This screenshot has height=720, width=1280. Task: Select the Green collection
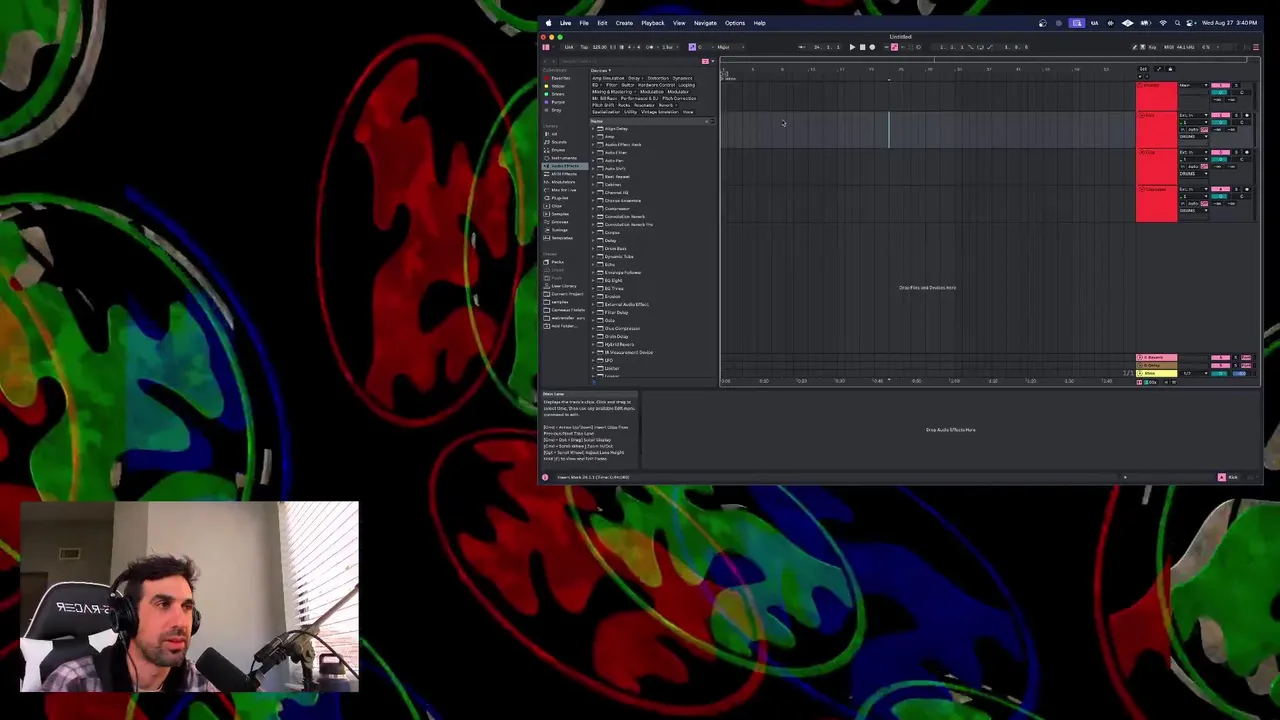(556, 94)
